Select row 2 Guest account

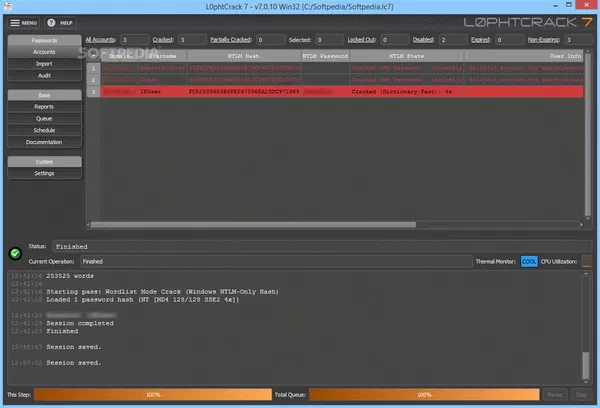(342, 80)
